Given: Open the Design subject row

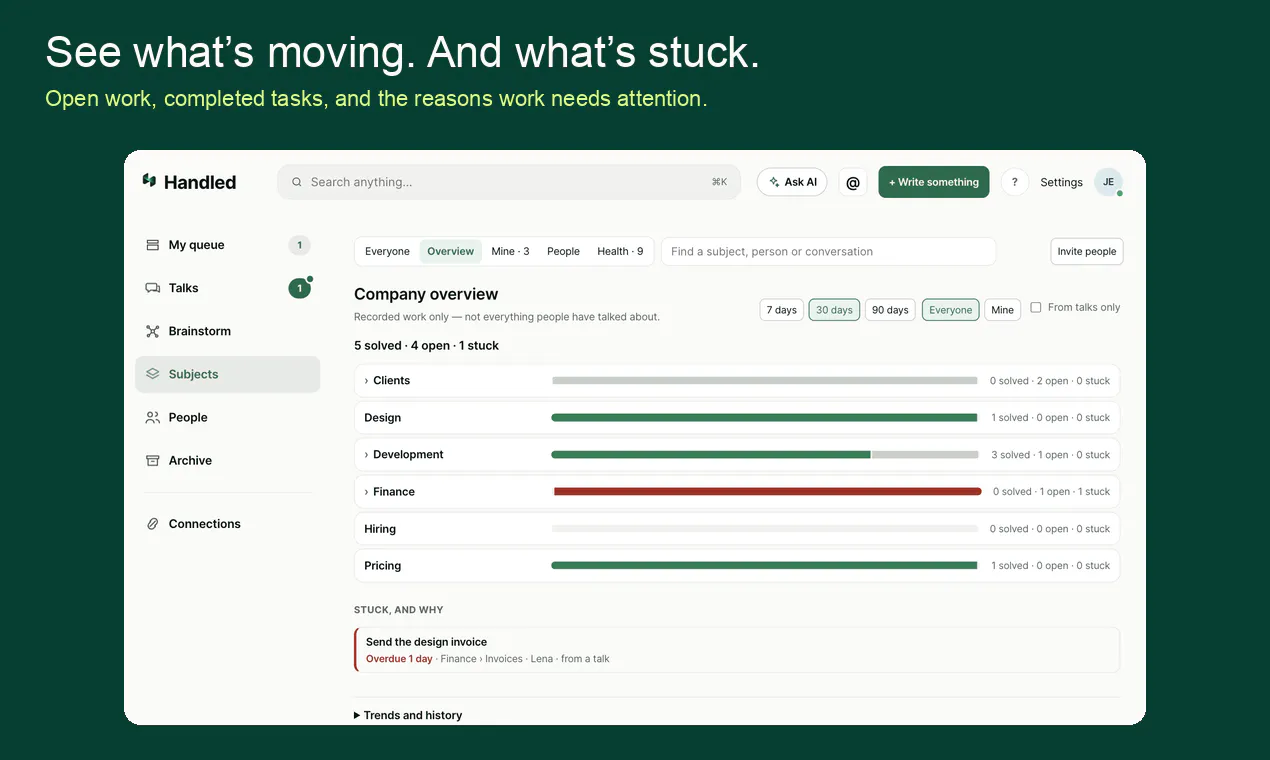Looking at the screenshot, I should [x=737, y=418].
